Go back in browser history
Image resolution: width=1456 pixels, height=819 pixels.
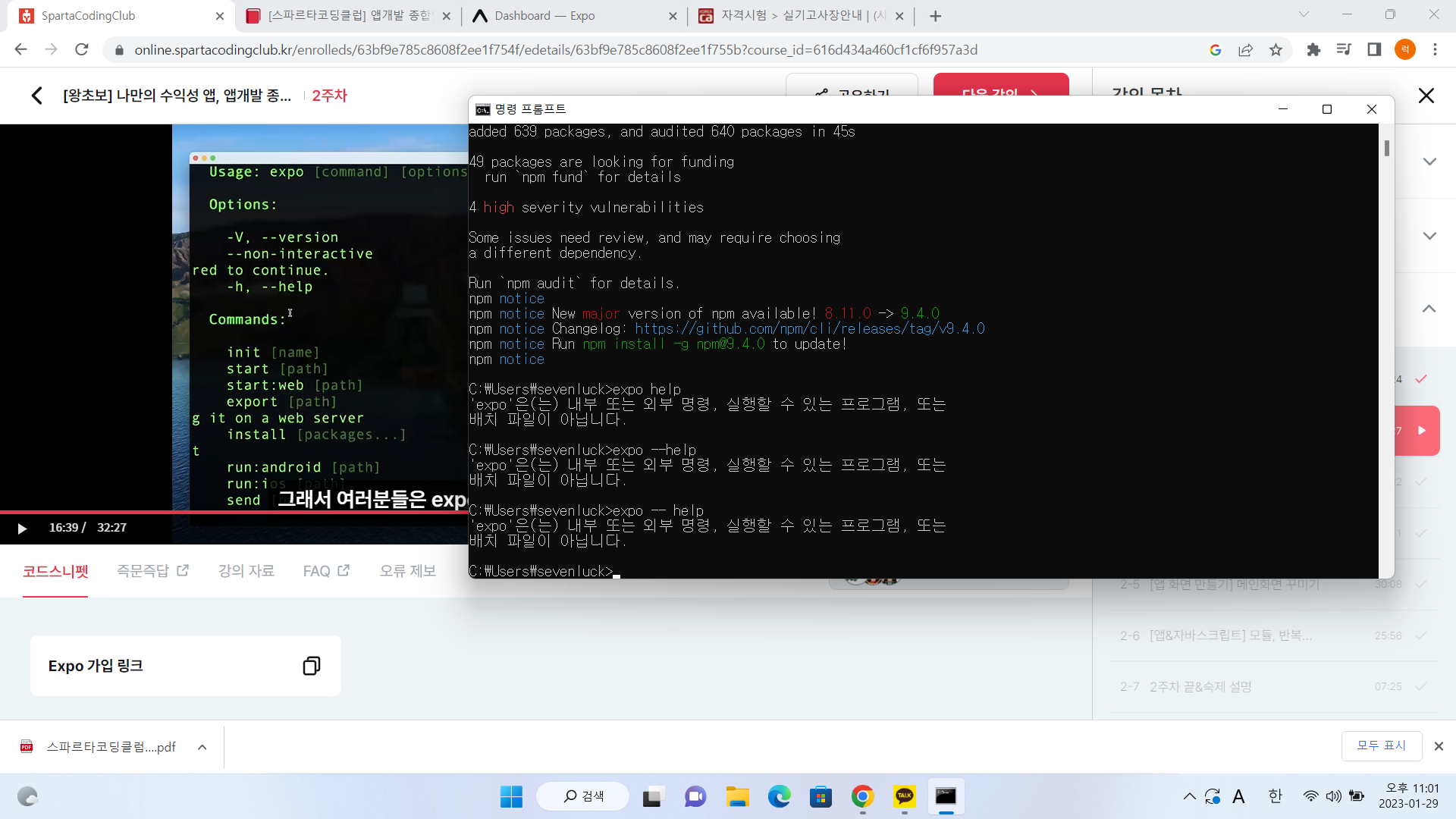(20, 50)
